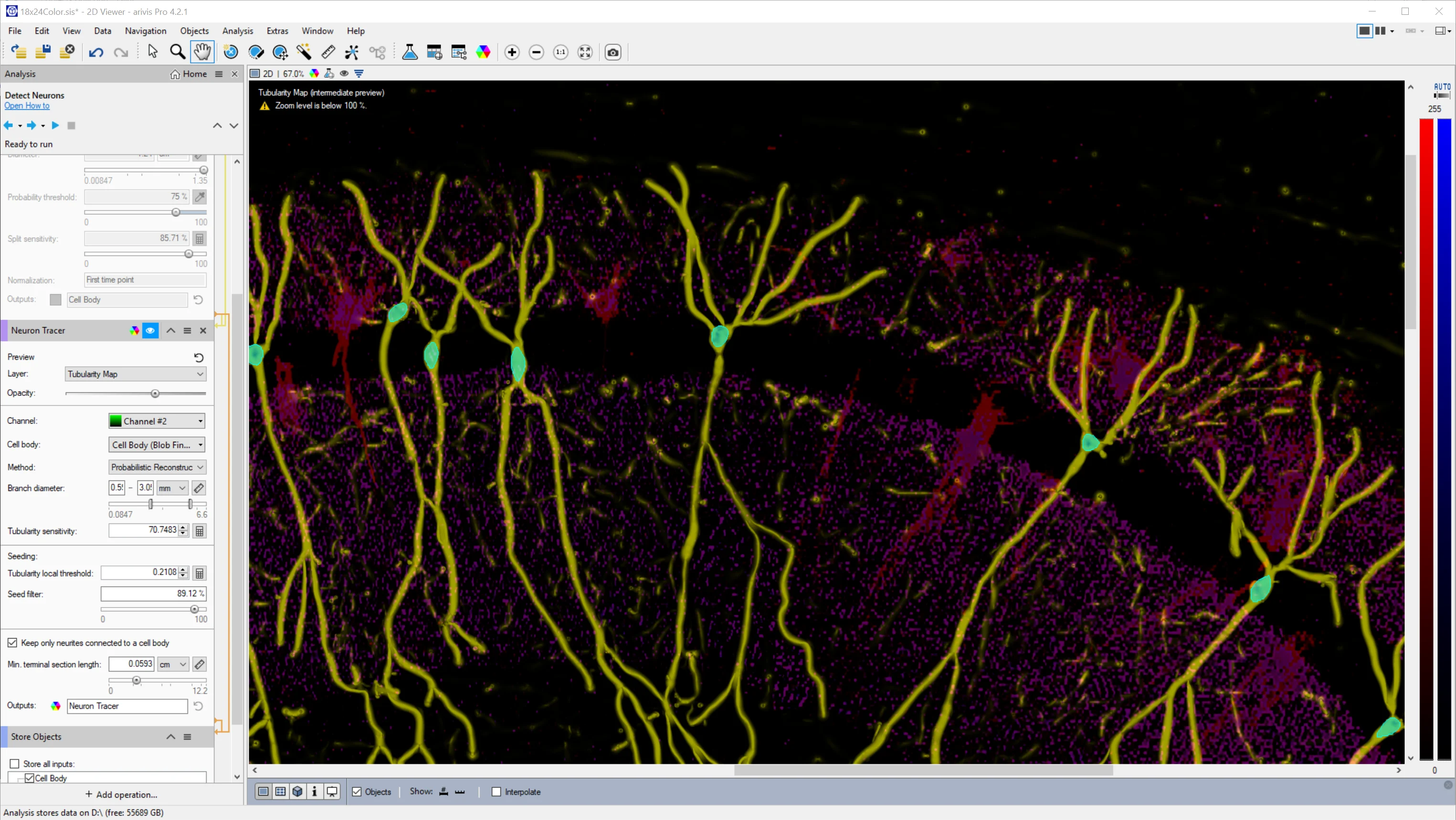Select the magic wand tool
Viewport: 1456px width, 820px height.
pyautogui.click(x=304, y=52)
